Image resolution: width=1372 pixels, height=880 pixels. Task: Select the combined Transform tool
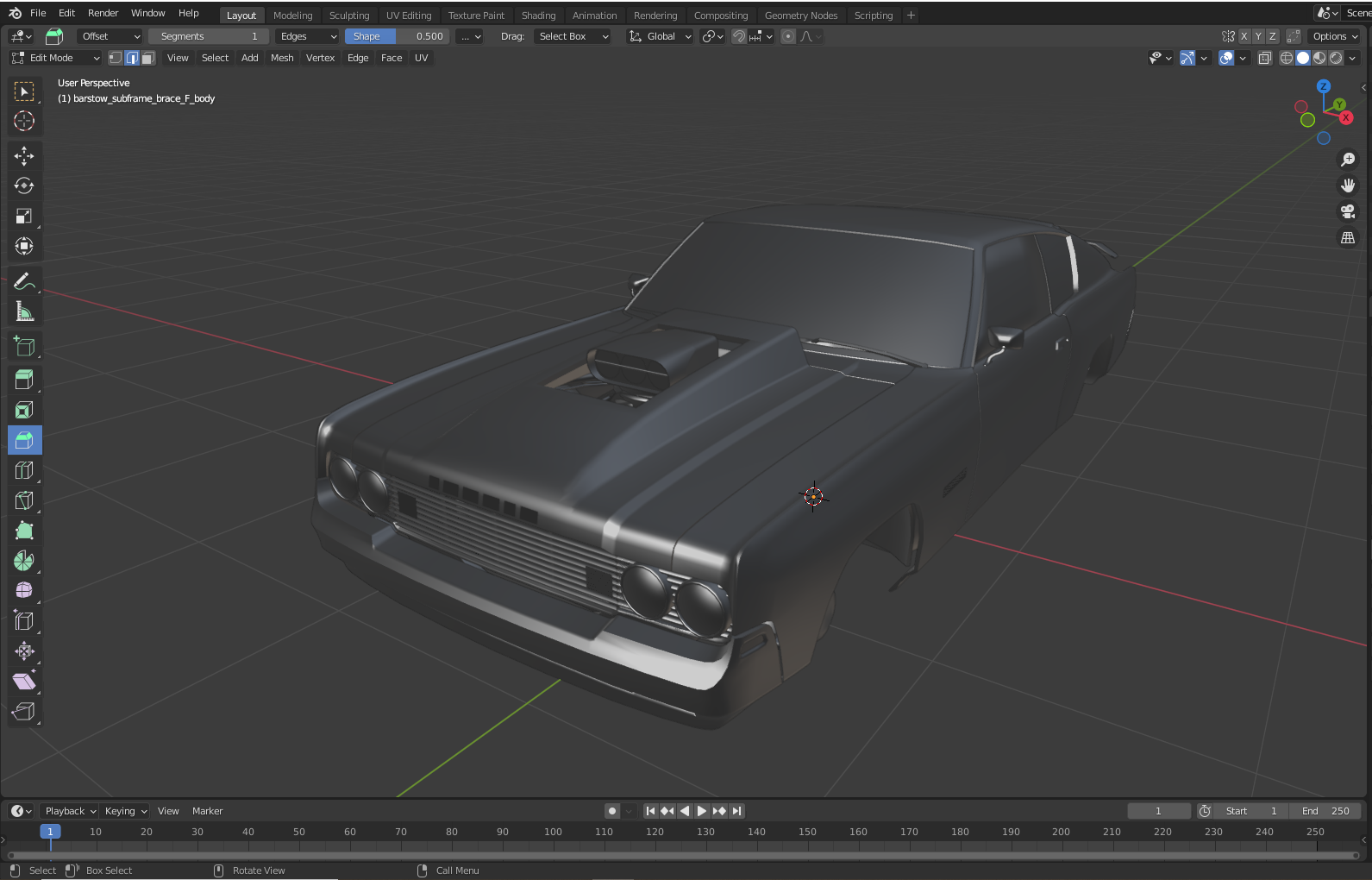[x=24, y=247]
